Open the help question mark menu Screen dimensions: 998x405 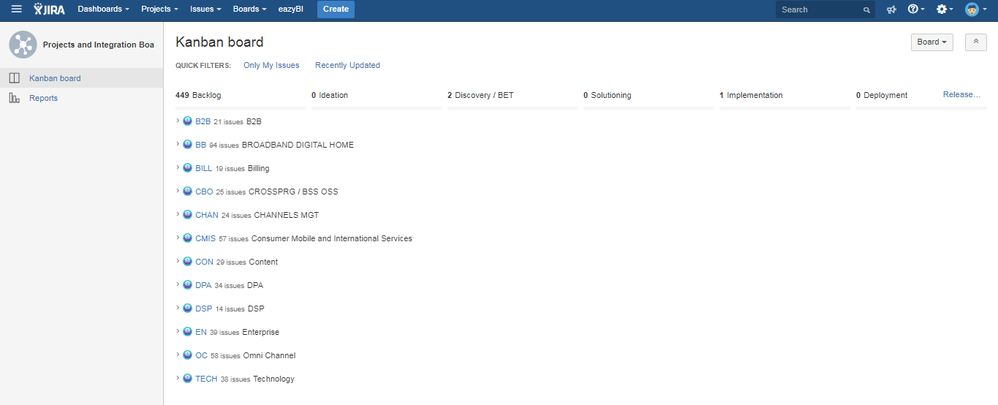[915, 9]
